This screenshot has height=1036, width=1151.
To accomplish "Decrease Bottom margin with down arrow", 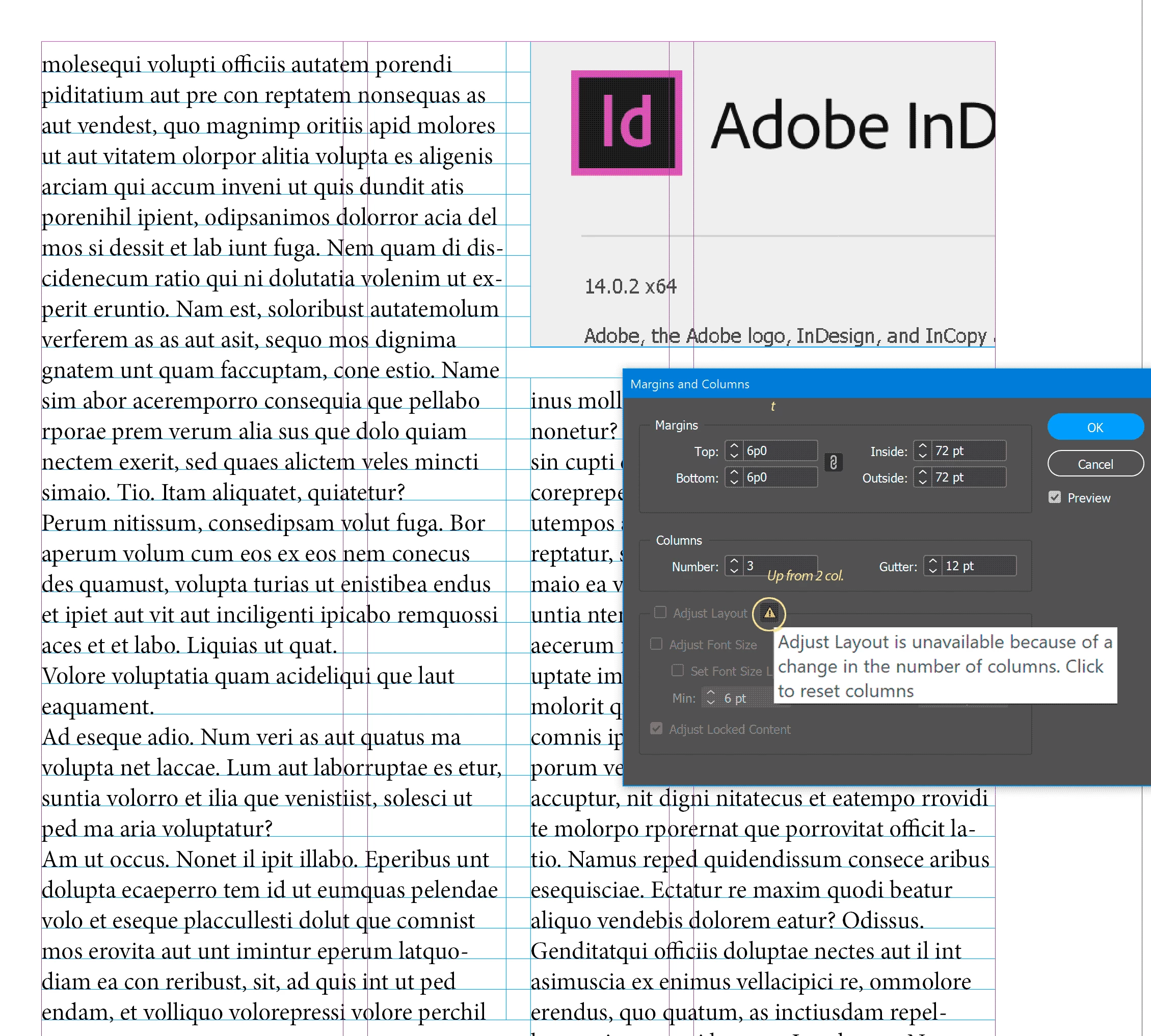I will pyautogui.click(x=734, y=482).
